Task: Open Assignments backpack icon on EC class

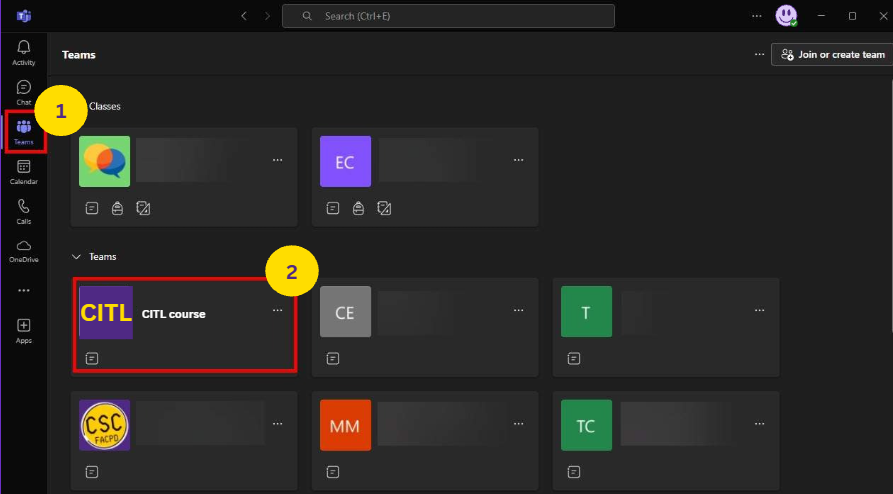Action: coord(359,208)
